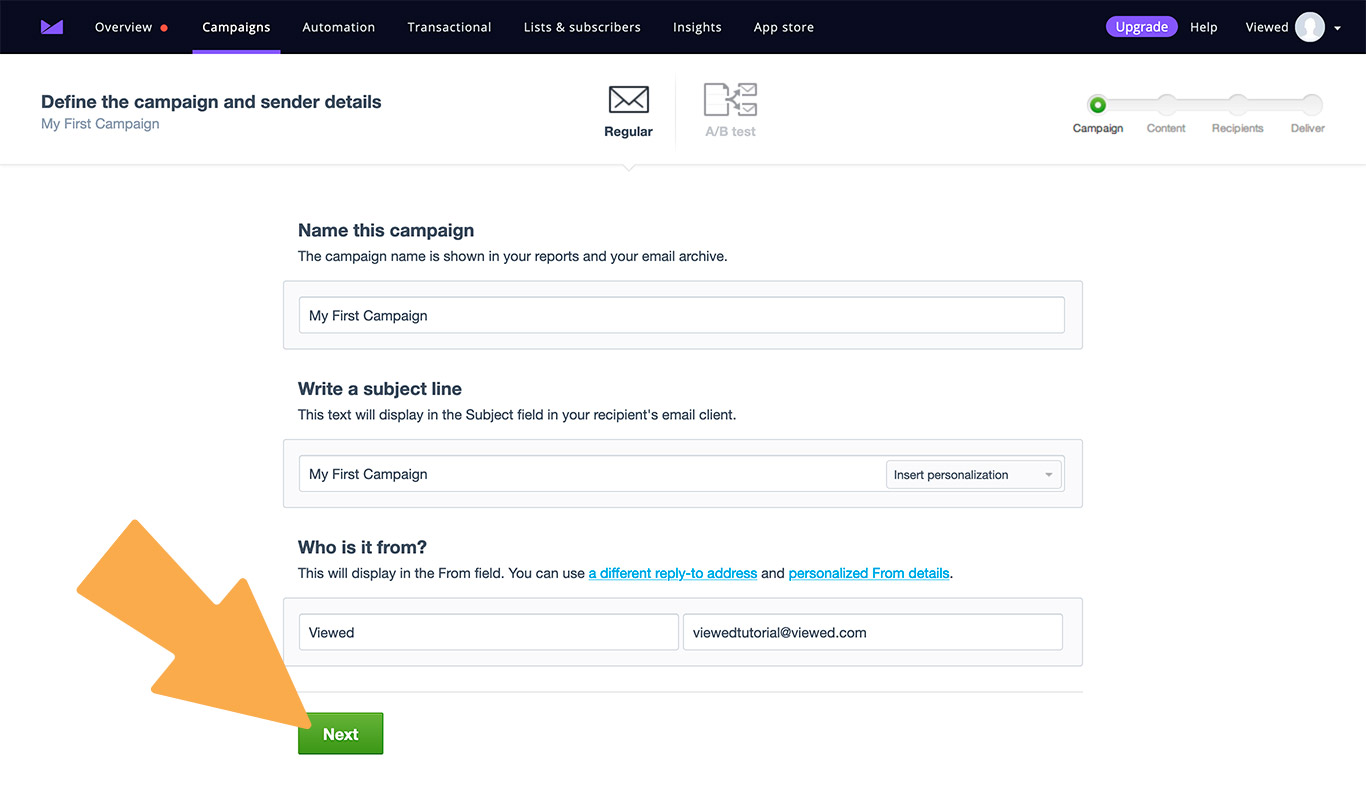Select the Campaign step progress marker
Viewport: 1366px width, 798px height.
click(x=1098, y=104)
